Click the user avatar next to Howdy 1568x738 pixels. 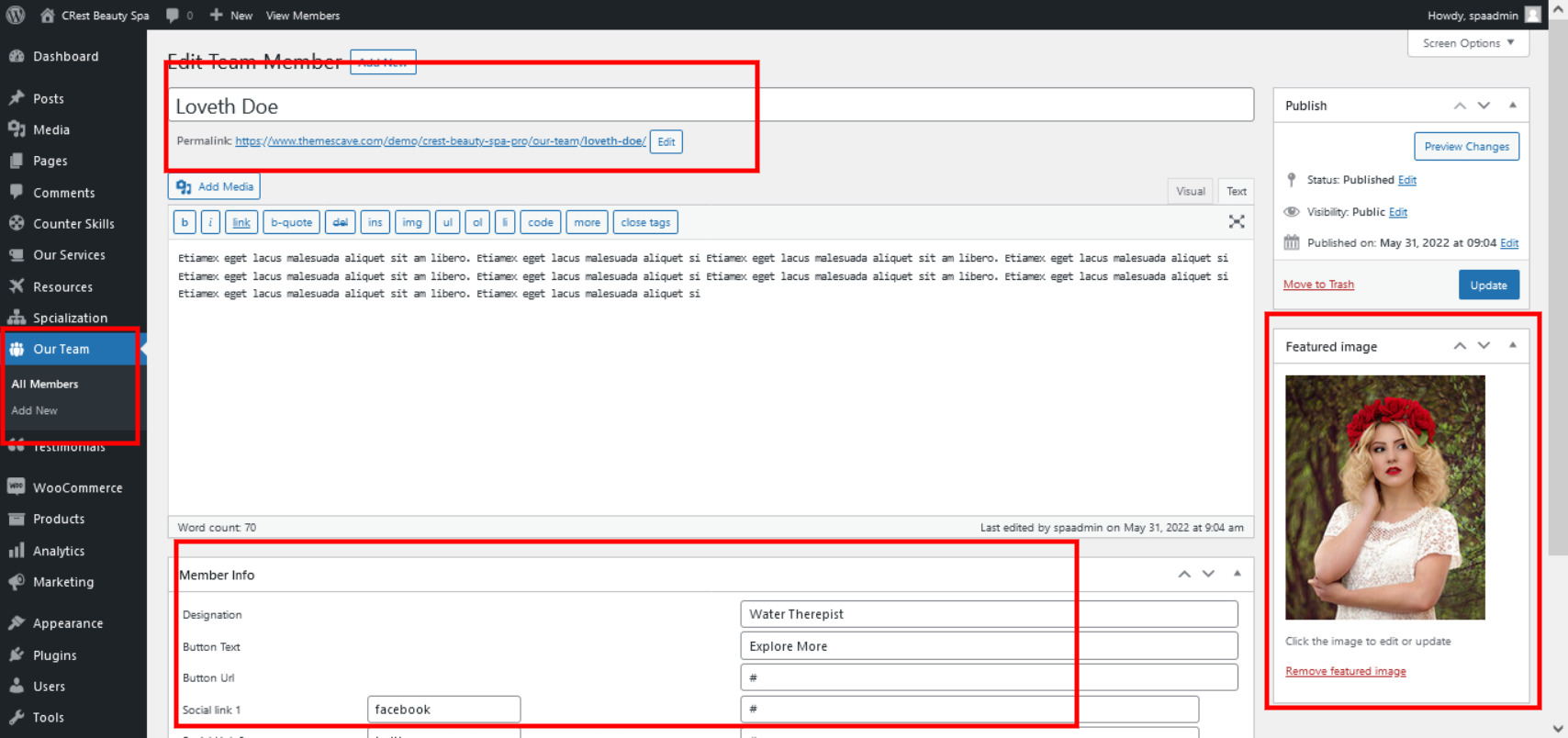[1532, 15]
